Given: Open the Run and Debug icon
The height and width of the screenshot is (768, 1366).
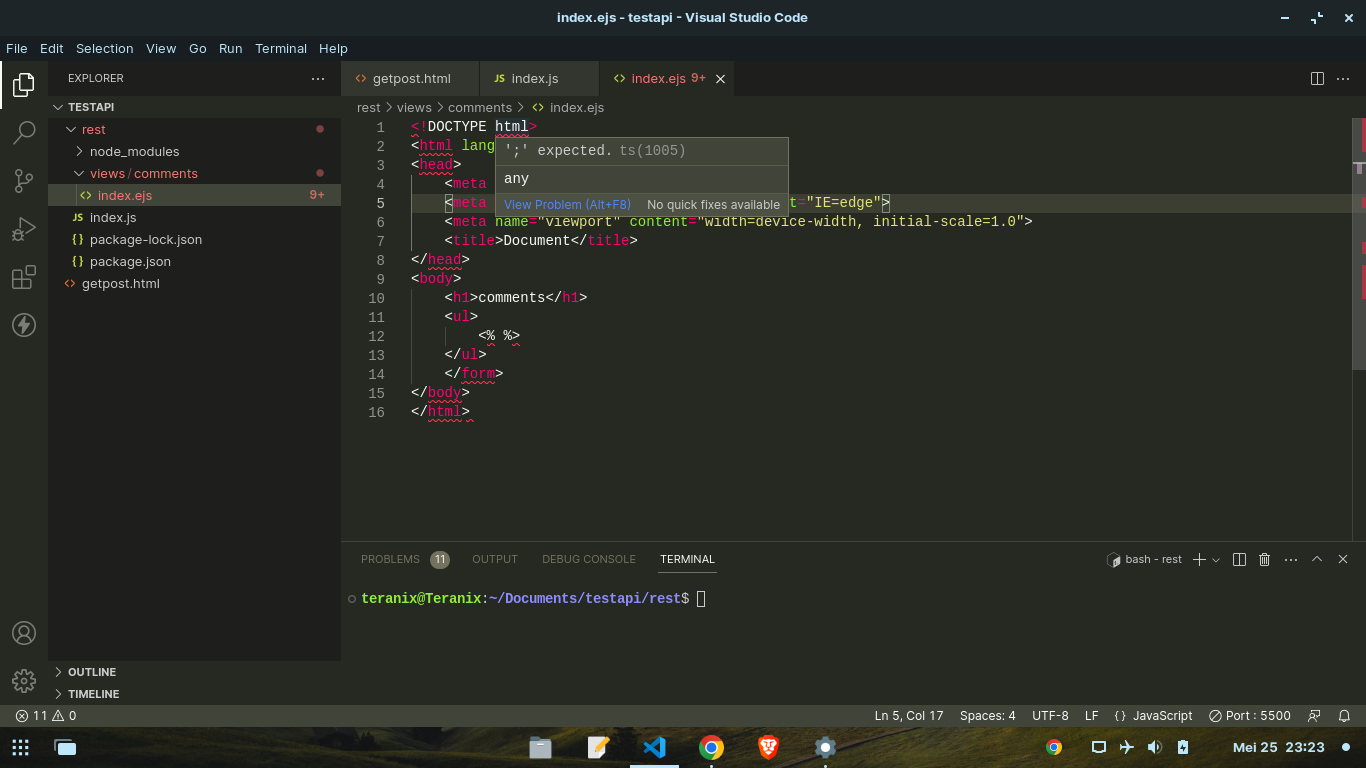Looking at the screenshot, I should [24, 229].
